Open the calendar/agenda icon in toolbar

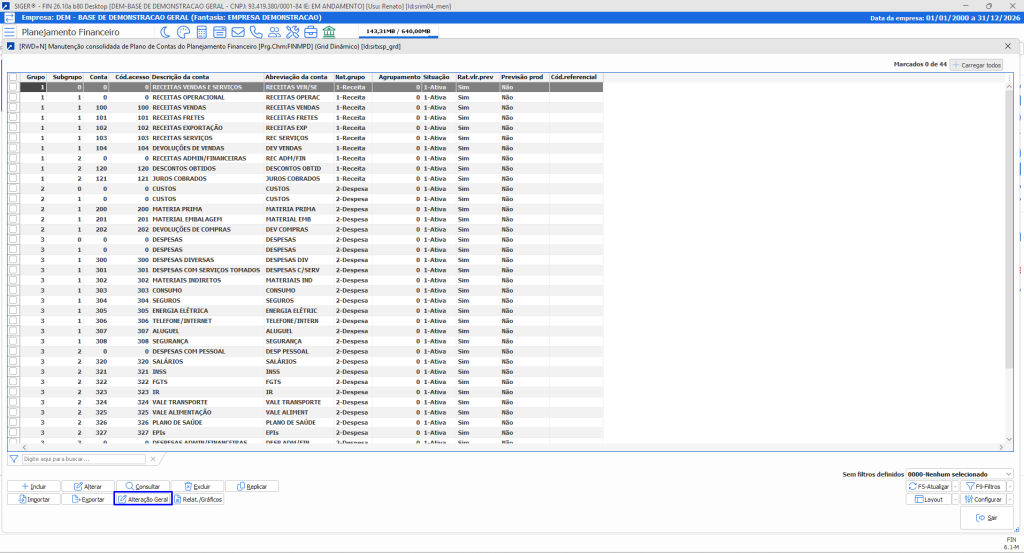pyautogui.click(x=220, y=32)
